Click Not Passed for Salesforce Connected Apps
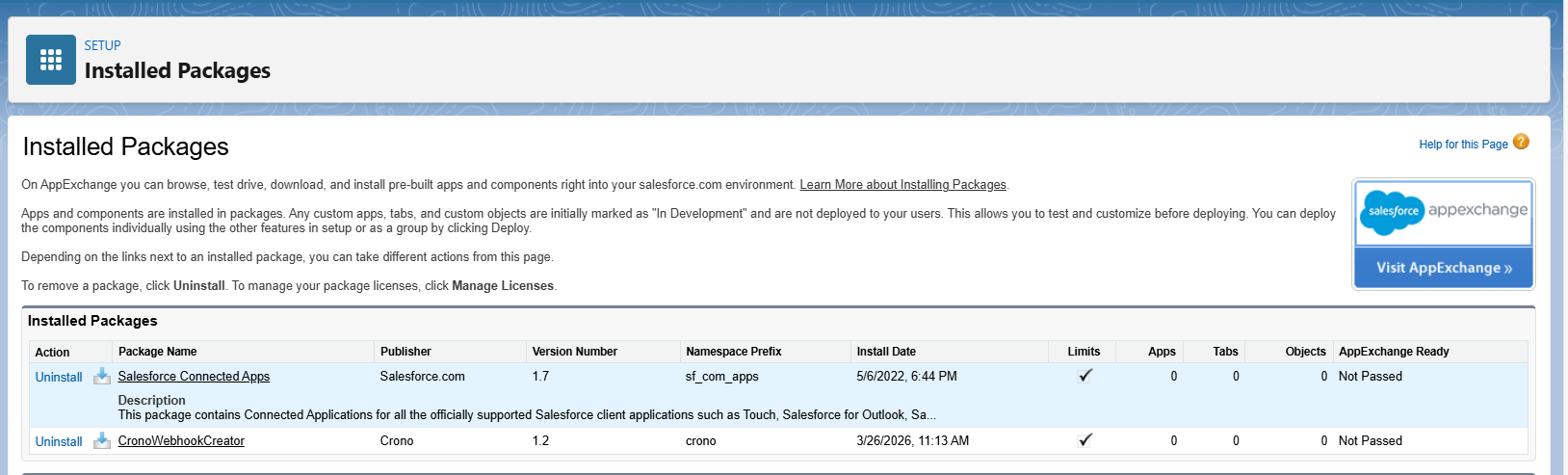This screenshot has width=1568, height=475. point(1370,377)
